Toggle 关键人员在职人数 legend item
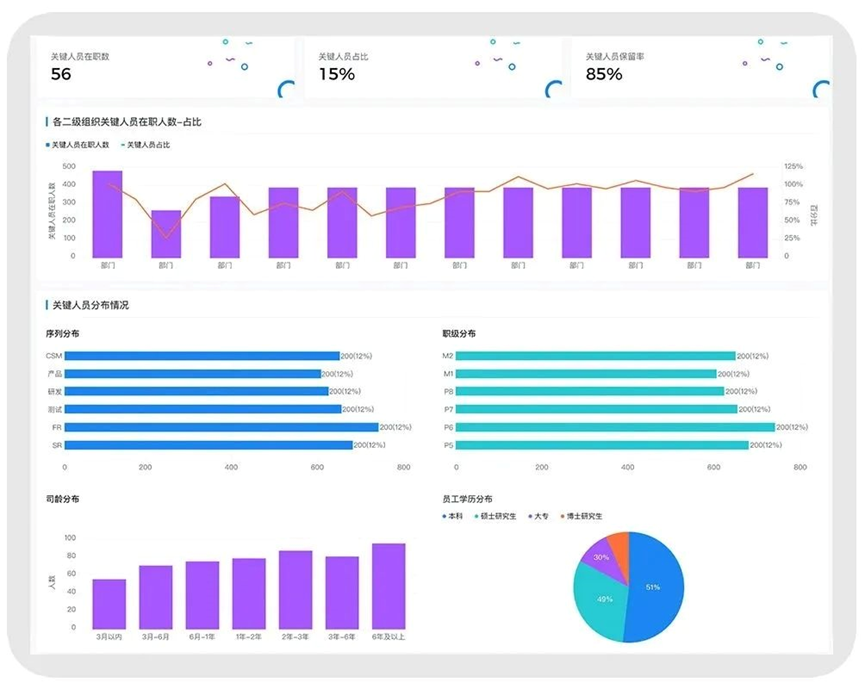The height and width of the screenshot is (689, 865). pos(77,145)
